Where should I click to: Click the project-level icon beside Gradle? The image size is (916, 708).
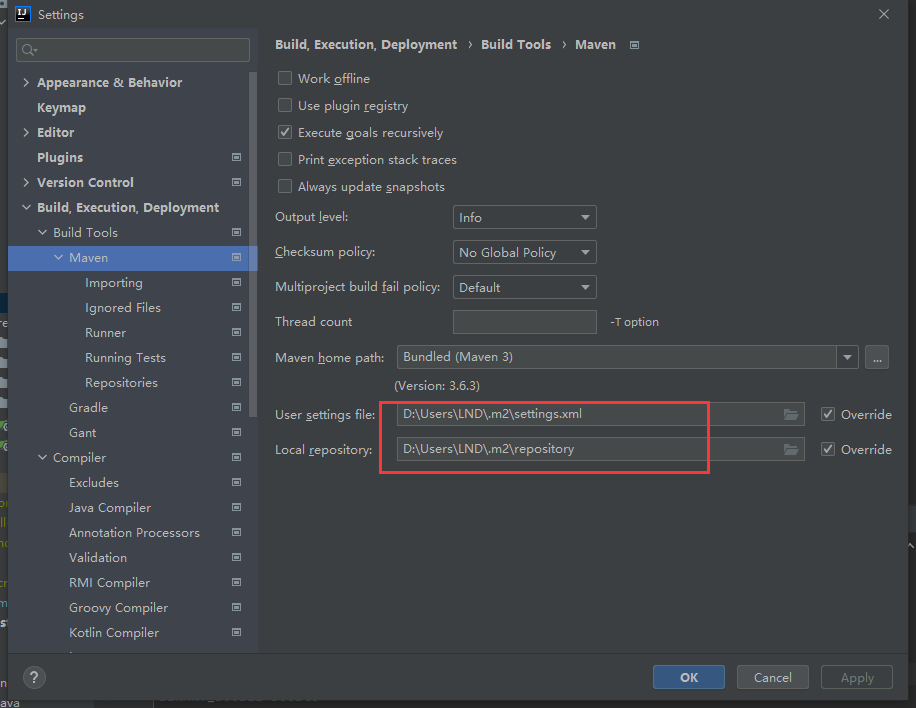237,407
